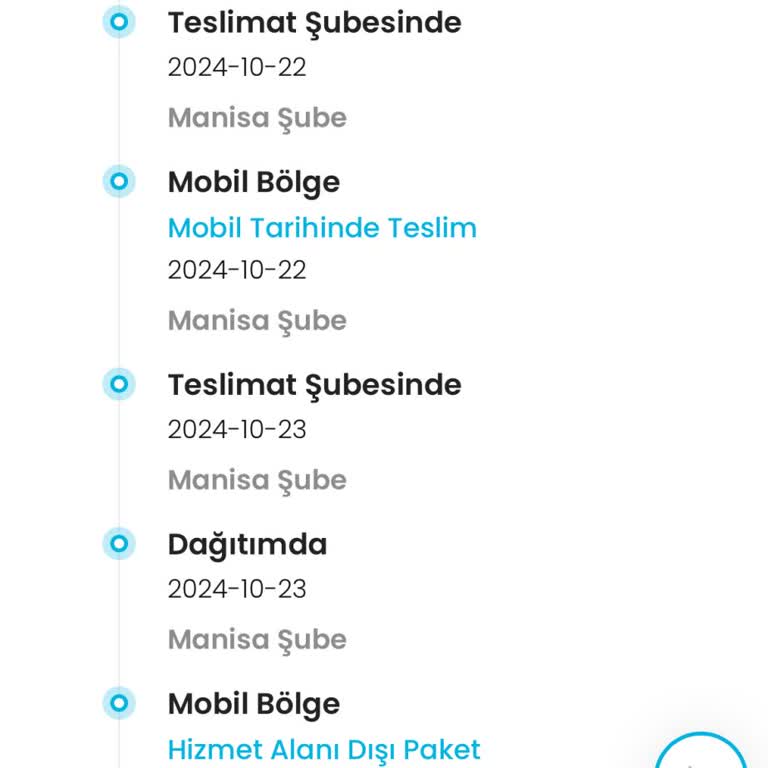Image resolution: width=768 pixels, height=768 pixels.
Task: Open the Hizmet Alanı Dışı Paket link
Action: (x=324, y=750)
